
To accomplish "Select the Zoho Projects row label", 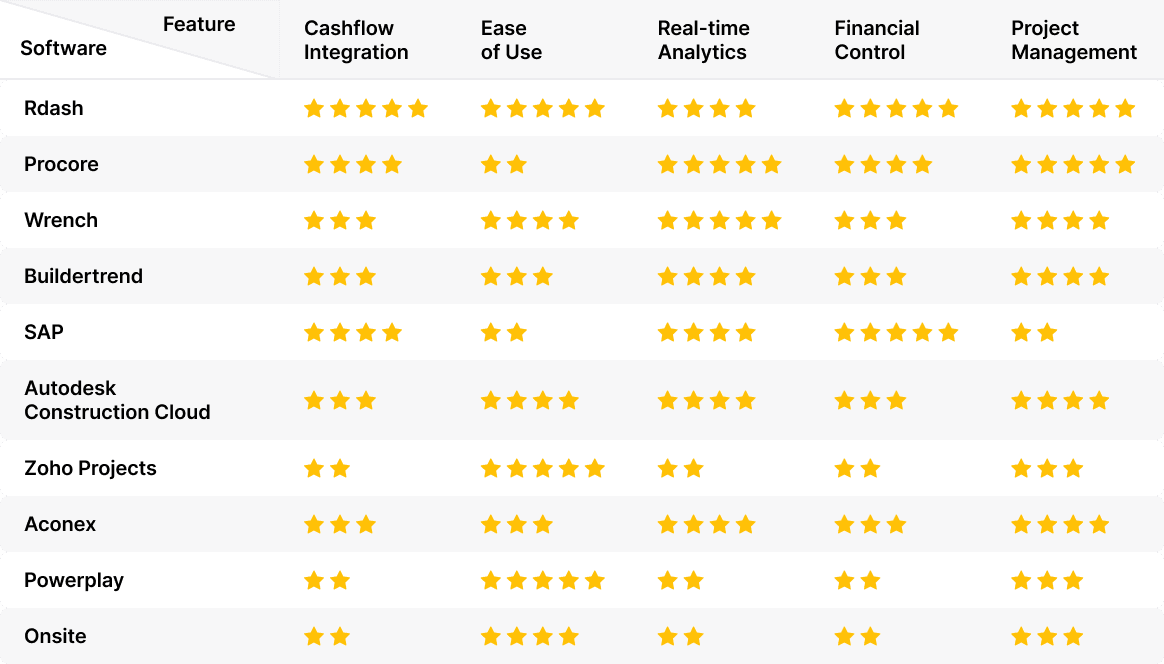I will [90, 468].
